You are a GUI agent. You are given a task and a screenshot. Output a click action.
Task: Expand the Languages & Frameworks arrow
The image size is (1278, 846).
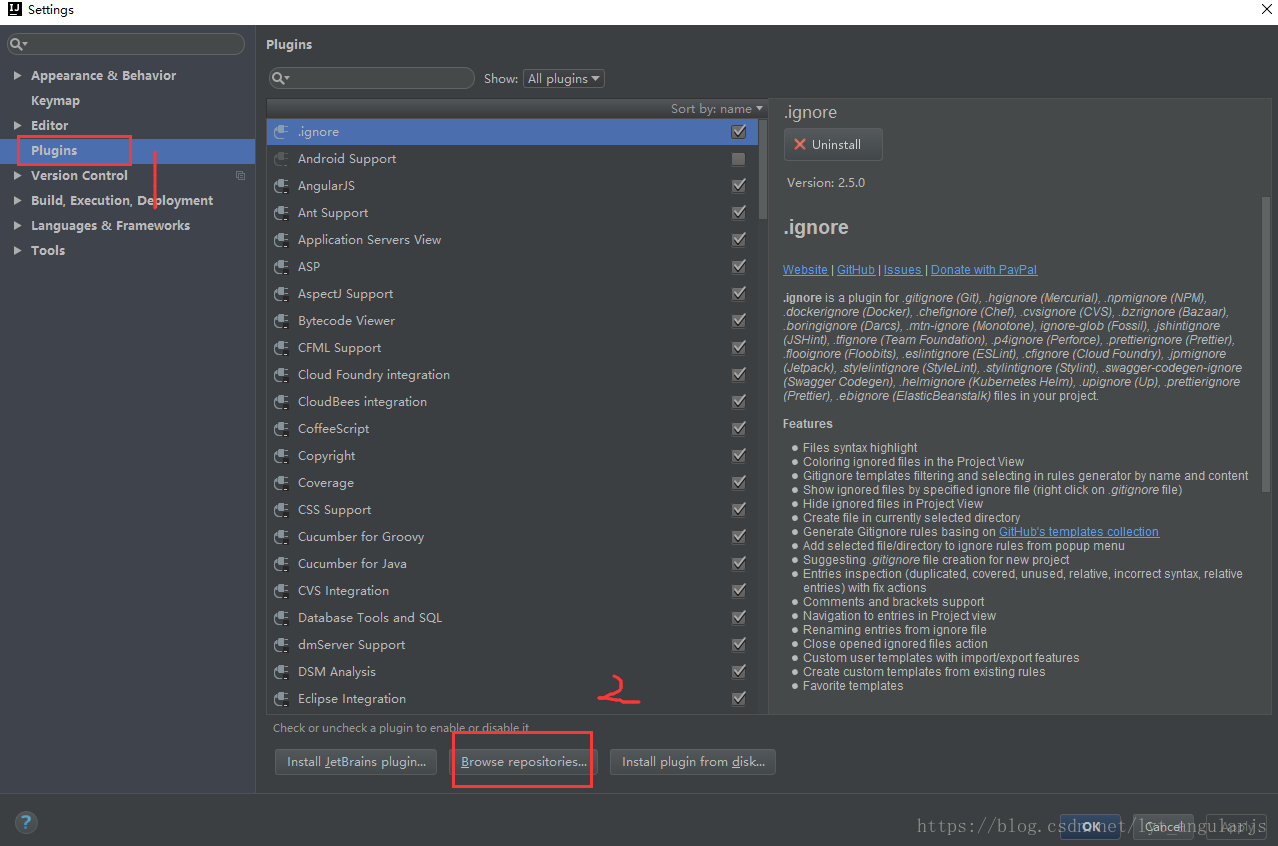(x=17, y=226)
